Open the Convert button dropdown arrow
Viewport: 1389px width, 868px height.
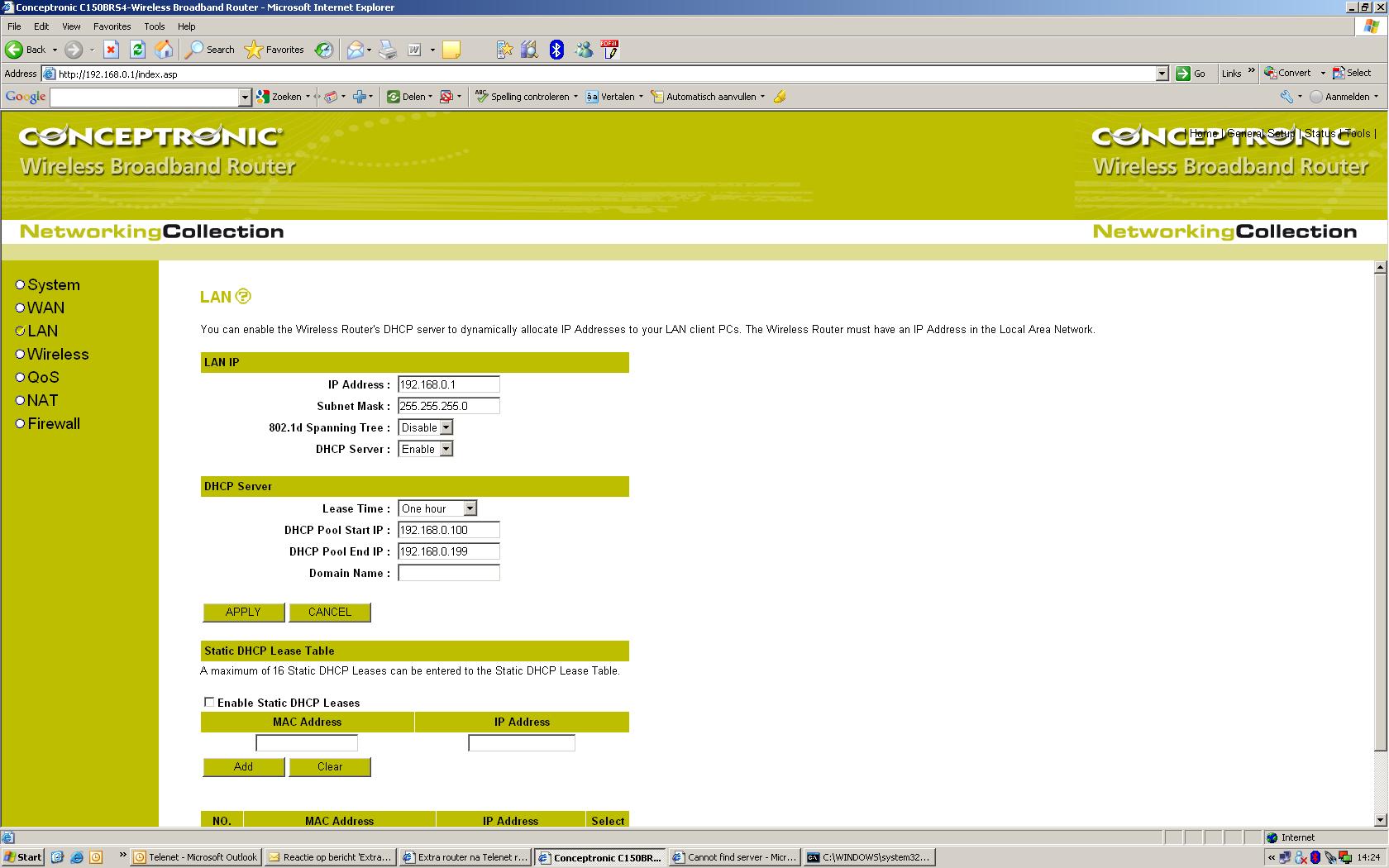pos(1322,73)
